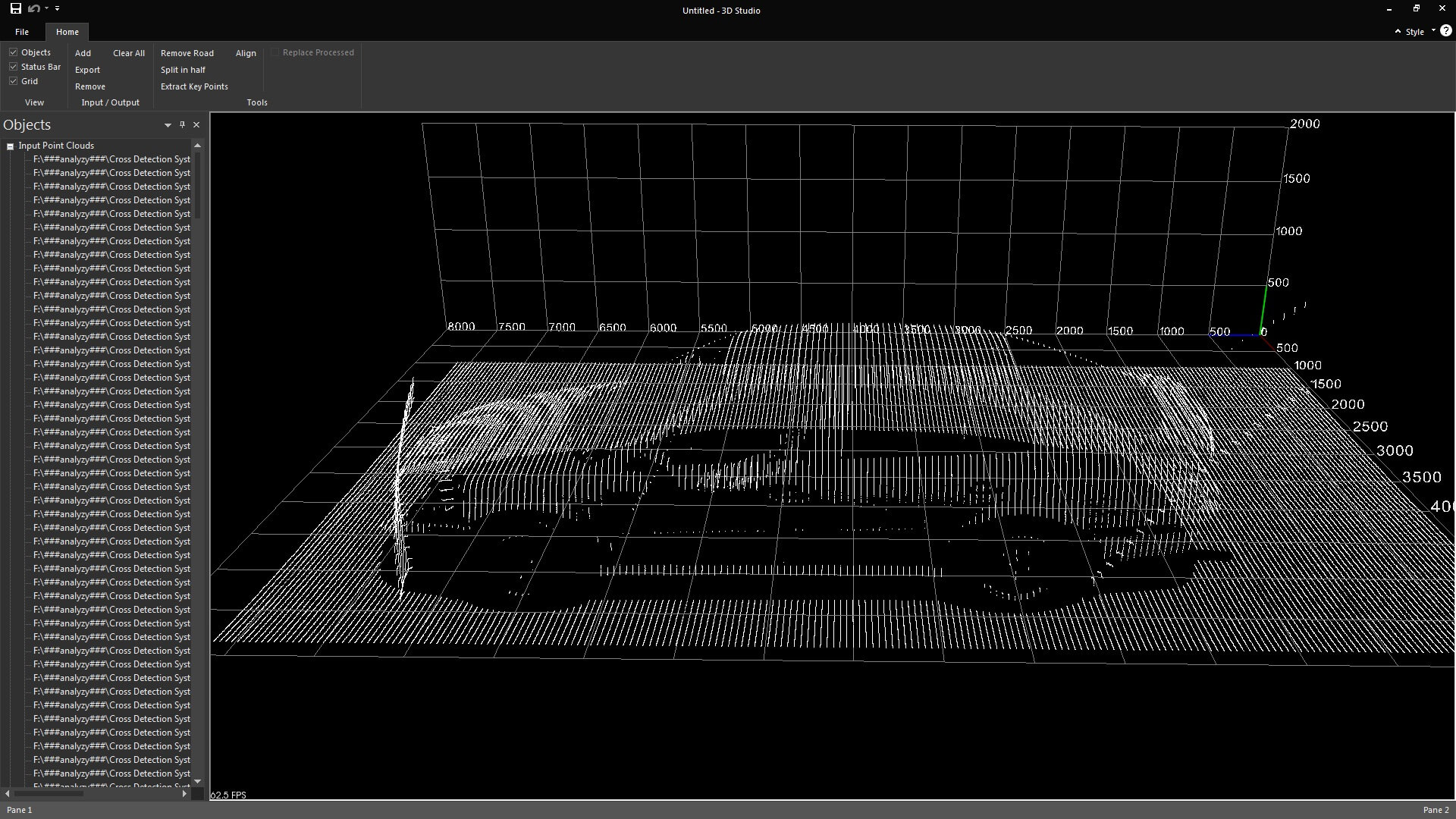Select the first point cloud entry in the list
This screenshot has width=1456, height=819.
pyautogui.click(x=111, y=159)
